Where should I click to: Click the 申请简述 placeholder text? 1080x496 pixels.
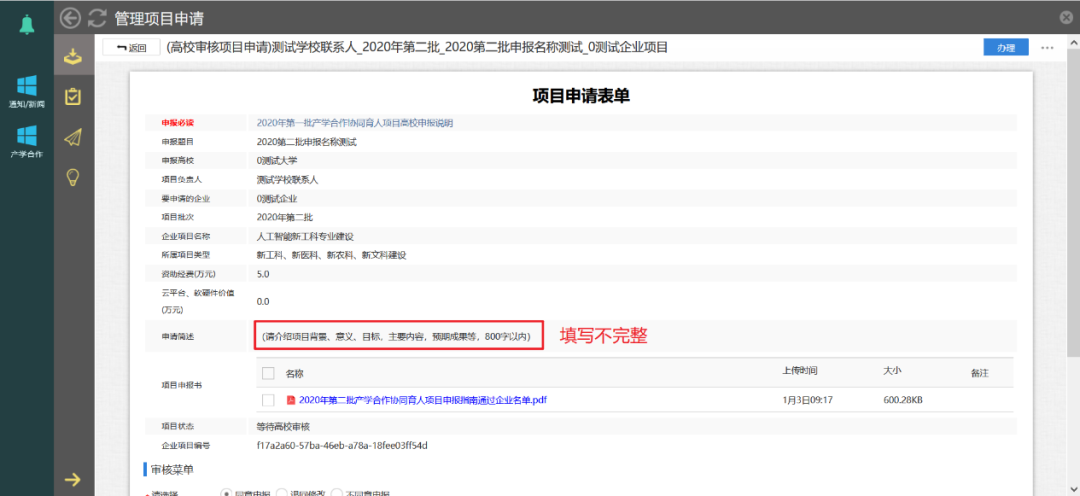(x=396, y=336)
